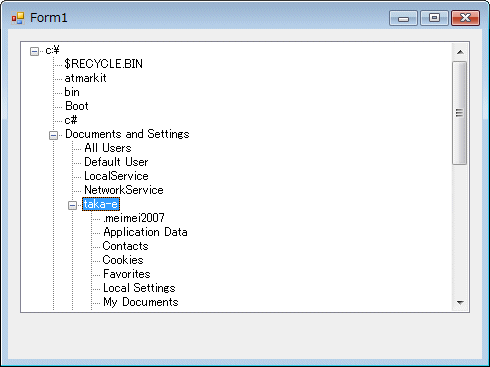This screenshot has width=490, height=367.
Task: Select the Default User node
Action: (x=116, y=162)
